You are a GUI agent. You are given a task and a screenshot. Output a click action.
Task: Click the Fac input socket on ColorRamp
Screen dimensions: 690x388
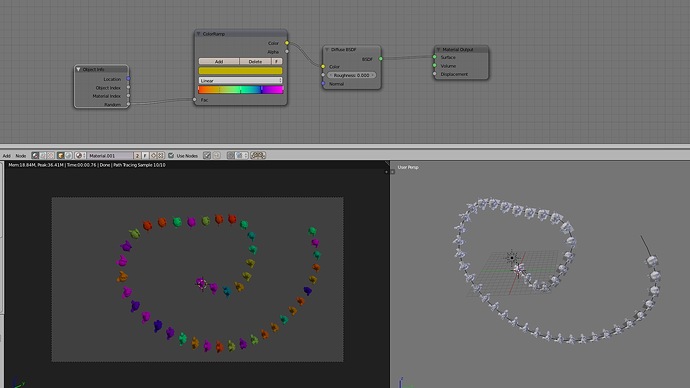tap(195, 100)
